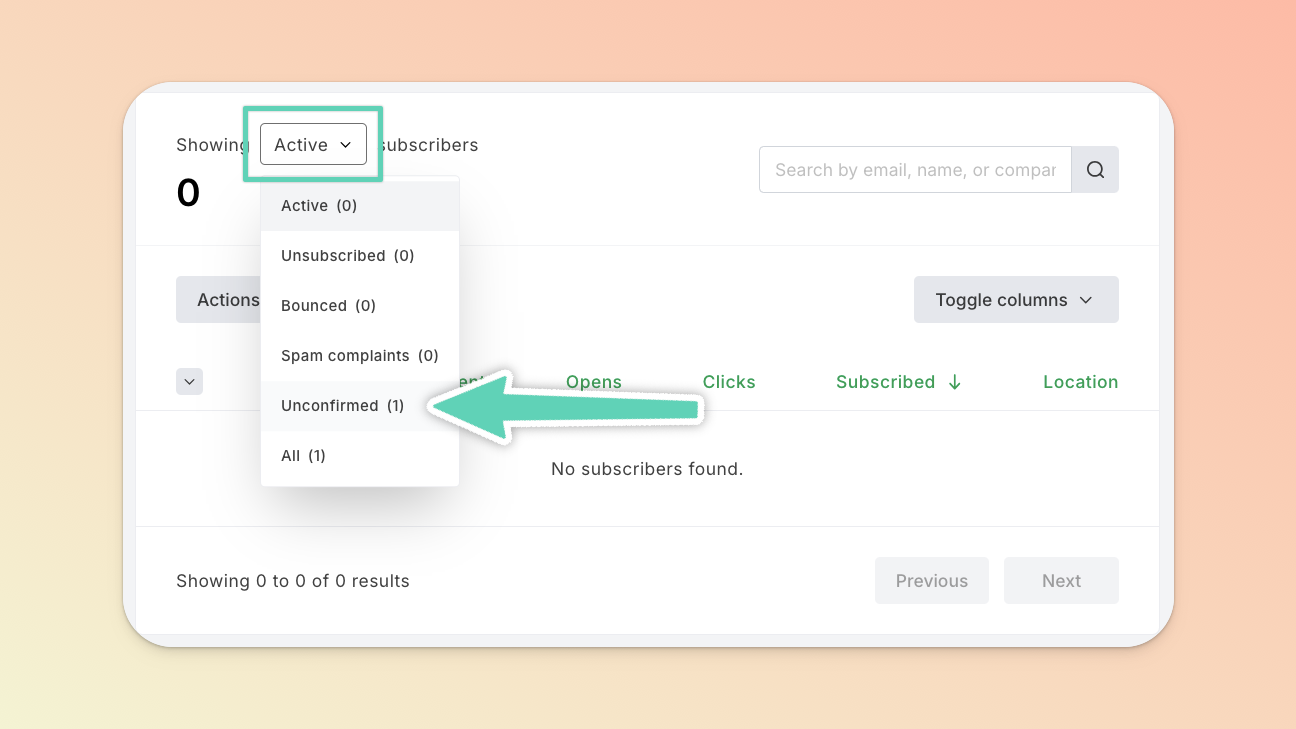Sort by the Location column header
Viewport: 1296px width, 729px height.
coord(1080,382)
